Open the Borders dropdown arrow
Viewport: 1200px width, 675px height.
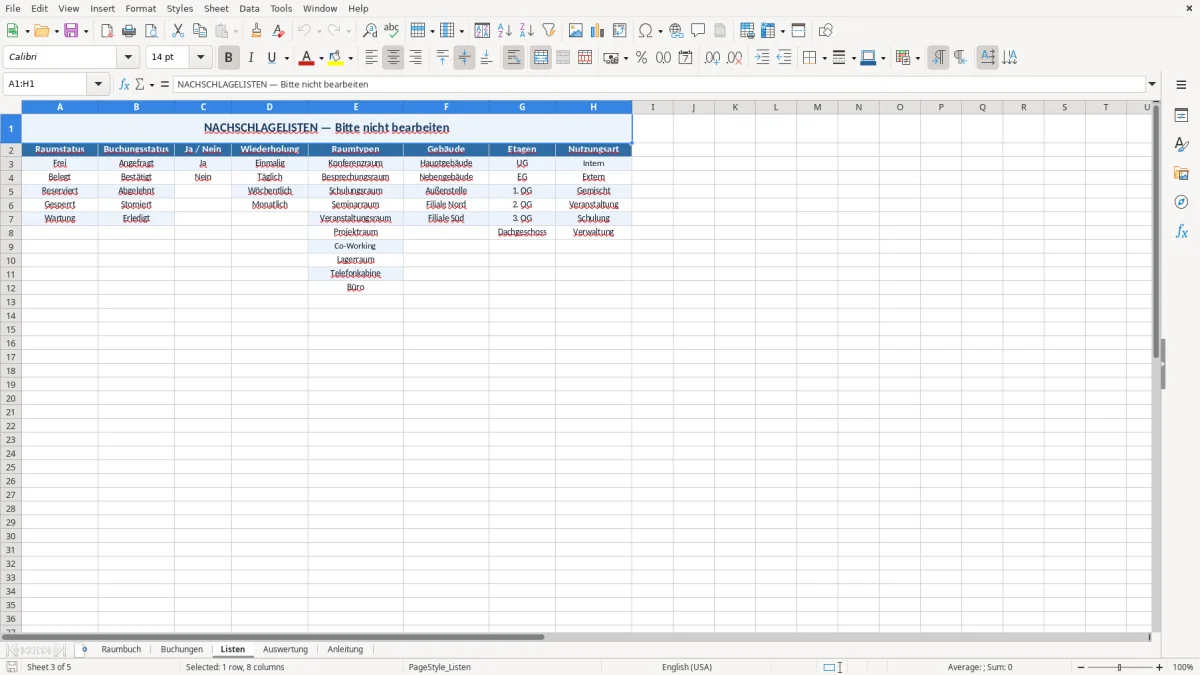[x=824, y=58]
